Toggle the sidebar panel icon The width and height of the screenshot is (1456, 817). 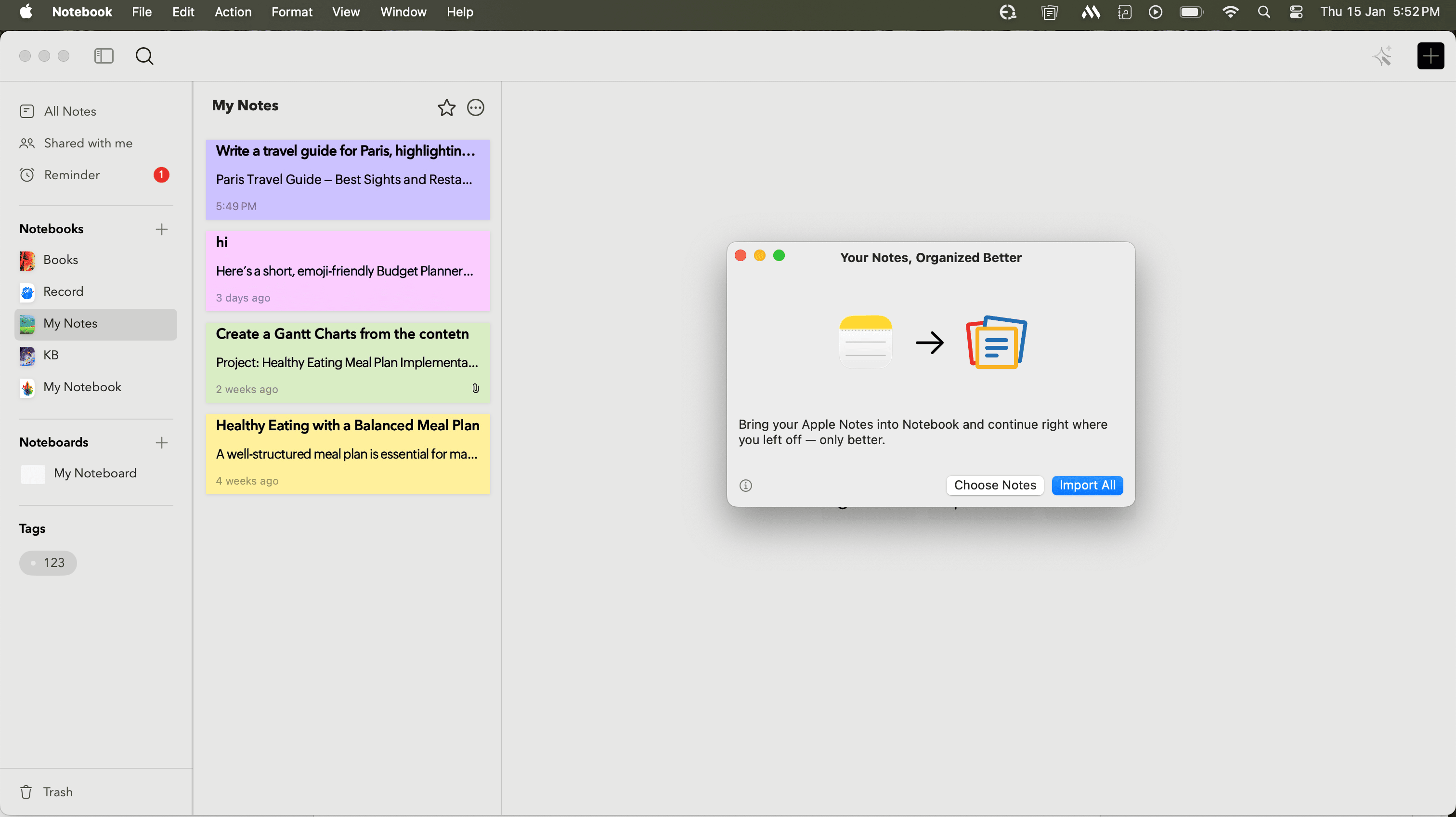pos(104,56)
